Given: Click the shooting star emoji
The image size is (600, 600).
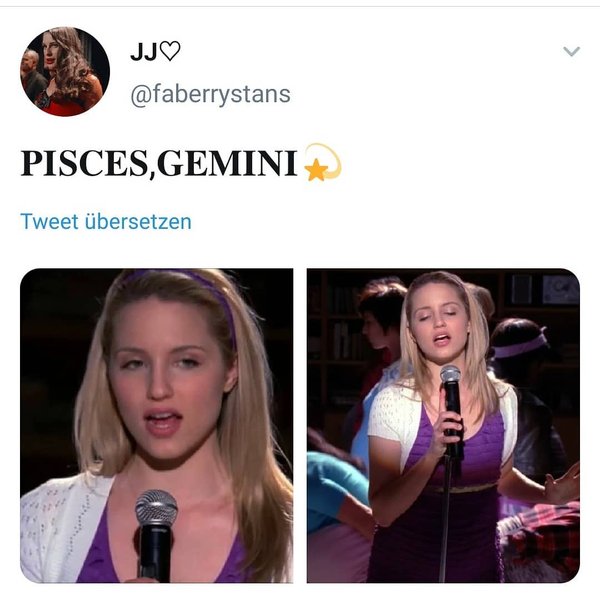Looking at the screenshot, I should point(322,162).
